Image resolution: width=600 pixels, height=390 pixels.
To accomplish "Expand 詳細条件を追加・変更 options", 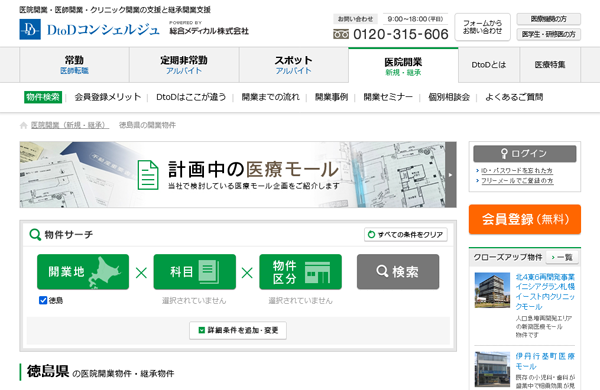I will click(238, 330).
